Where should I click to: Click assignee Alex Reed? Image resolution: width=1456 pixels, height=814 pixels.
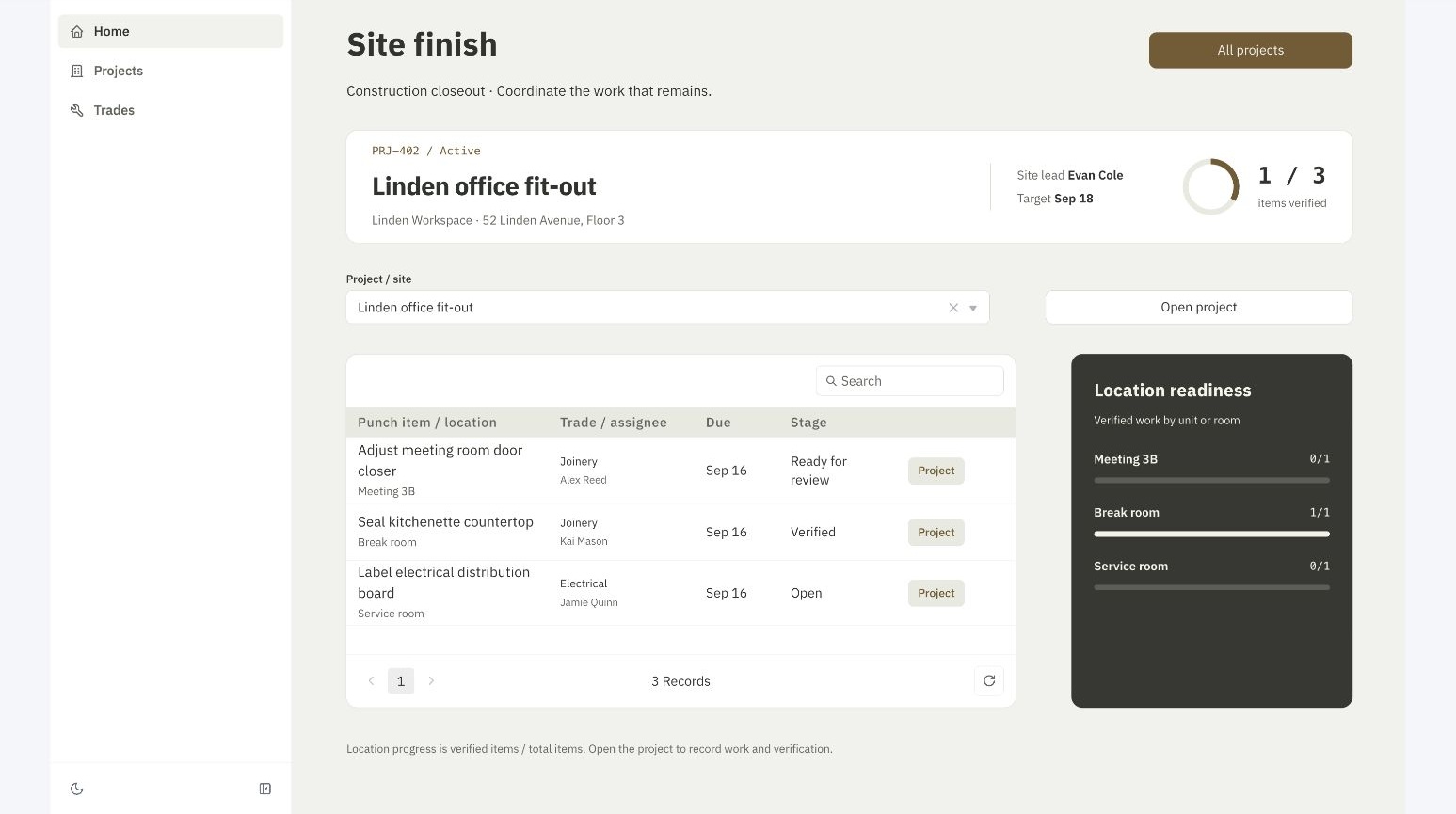584,480
